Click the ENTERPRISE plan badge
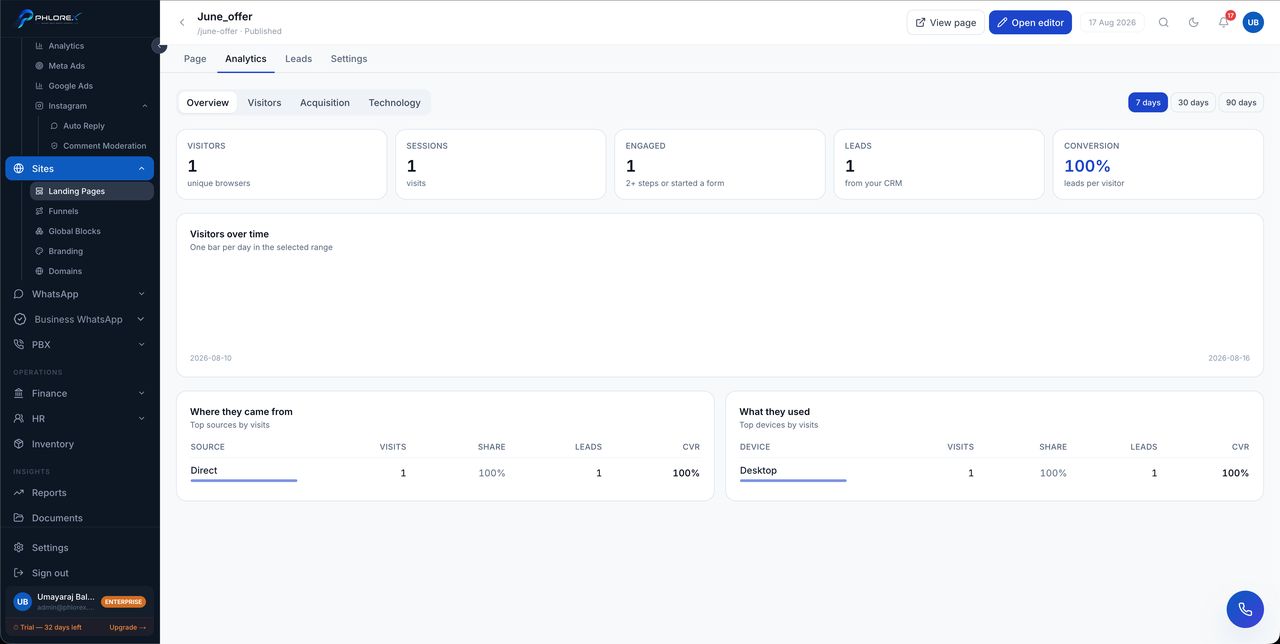Viewport: 1280px width, 644px height. pos(124,602)
